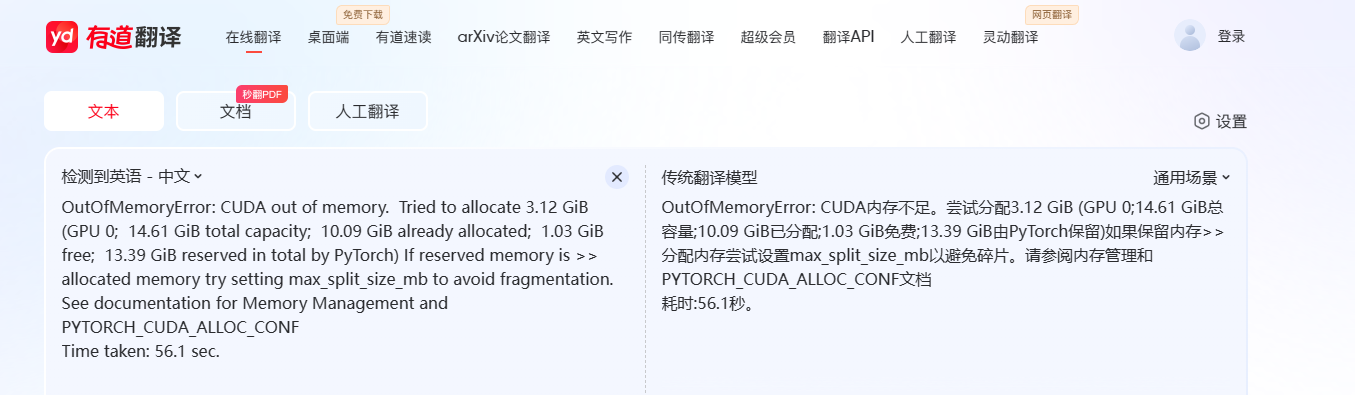Screen dimensions: 1355x395
Task: Open 在线翻译 in top navigation
Action: click(253, 37)
